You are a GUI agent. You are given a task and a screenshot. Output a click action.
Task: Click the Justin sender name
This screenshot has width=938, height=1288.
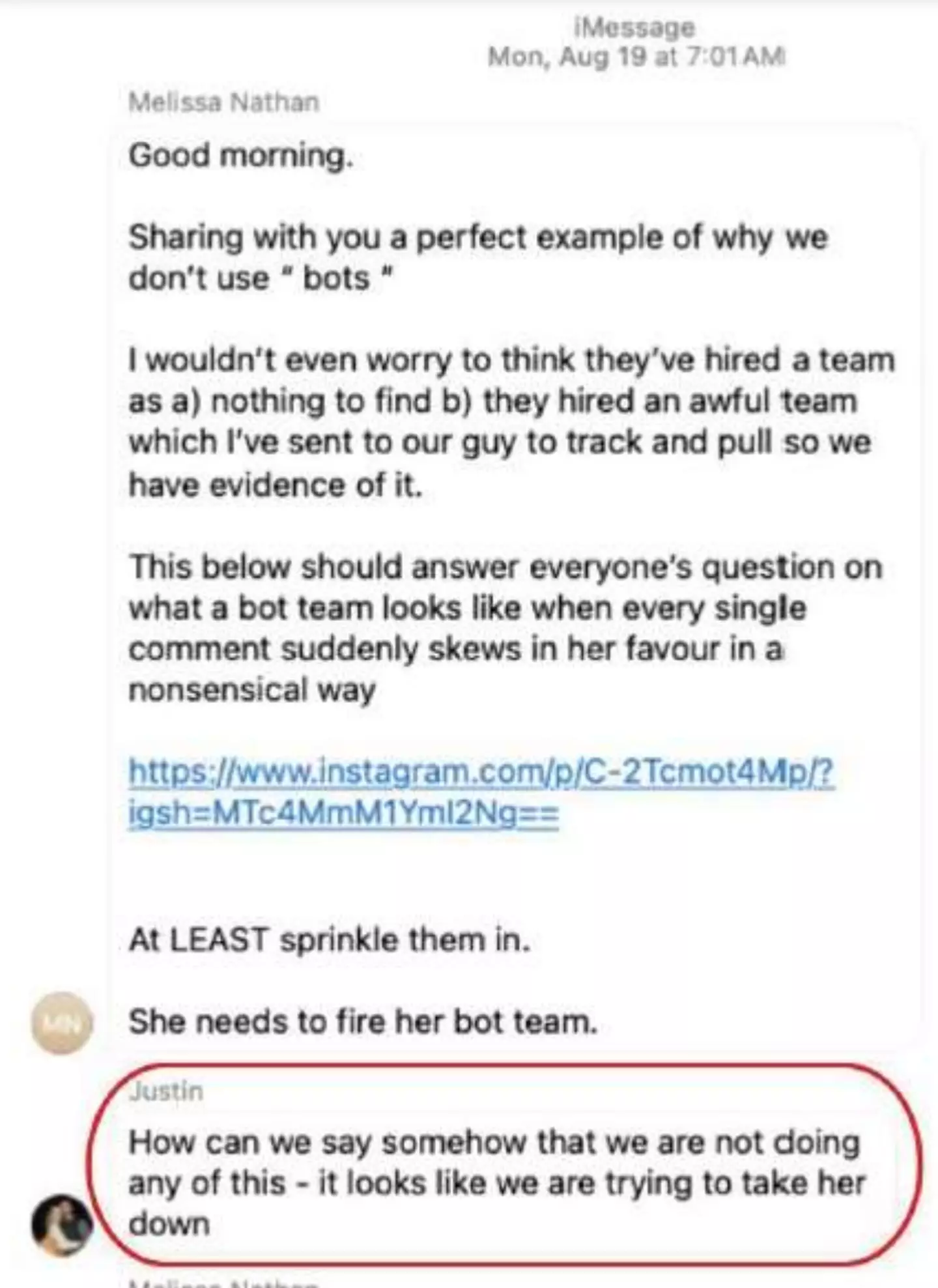[x=166, y=1091]
